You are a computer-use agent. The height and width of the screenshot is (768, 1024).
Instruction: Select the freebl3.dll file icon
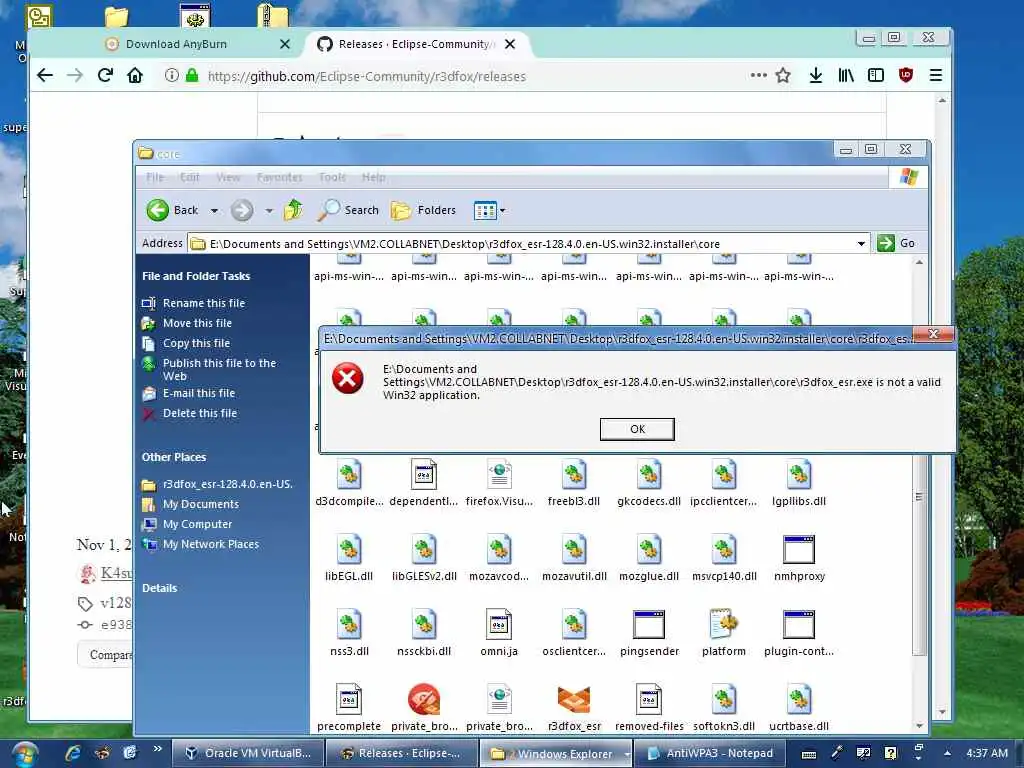pyautogui.click(x=574, y=474)
